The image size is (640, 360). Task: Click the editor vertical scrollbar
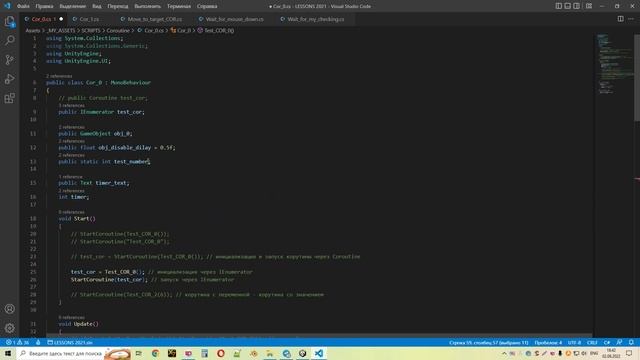[x=637, y=78]
